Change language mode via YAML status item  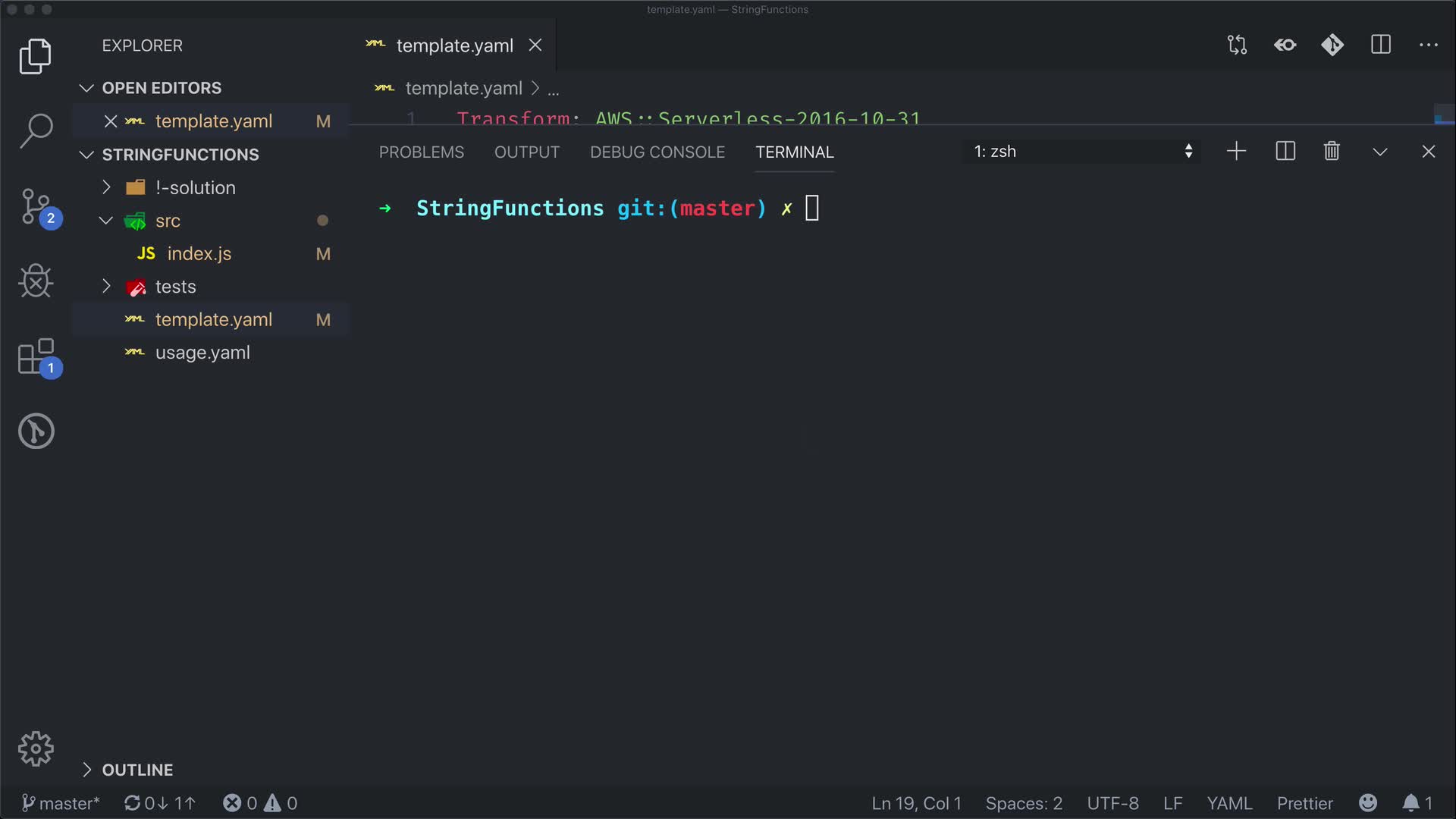point(1229,803)
